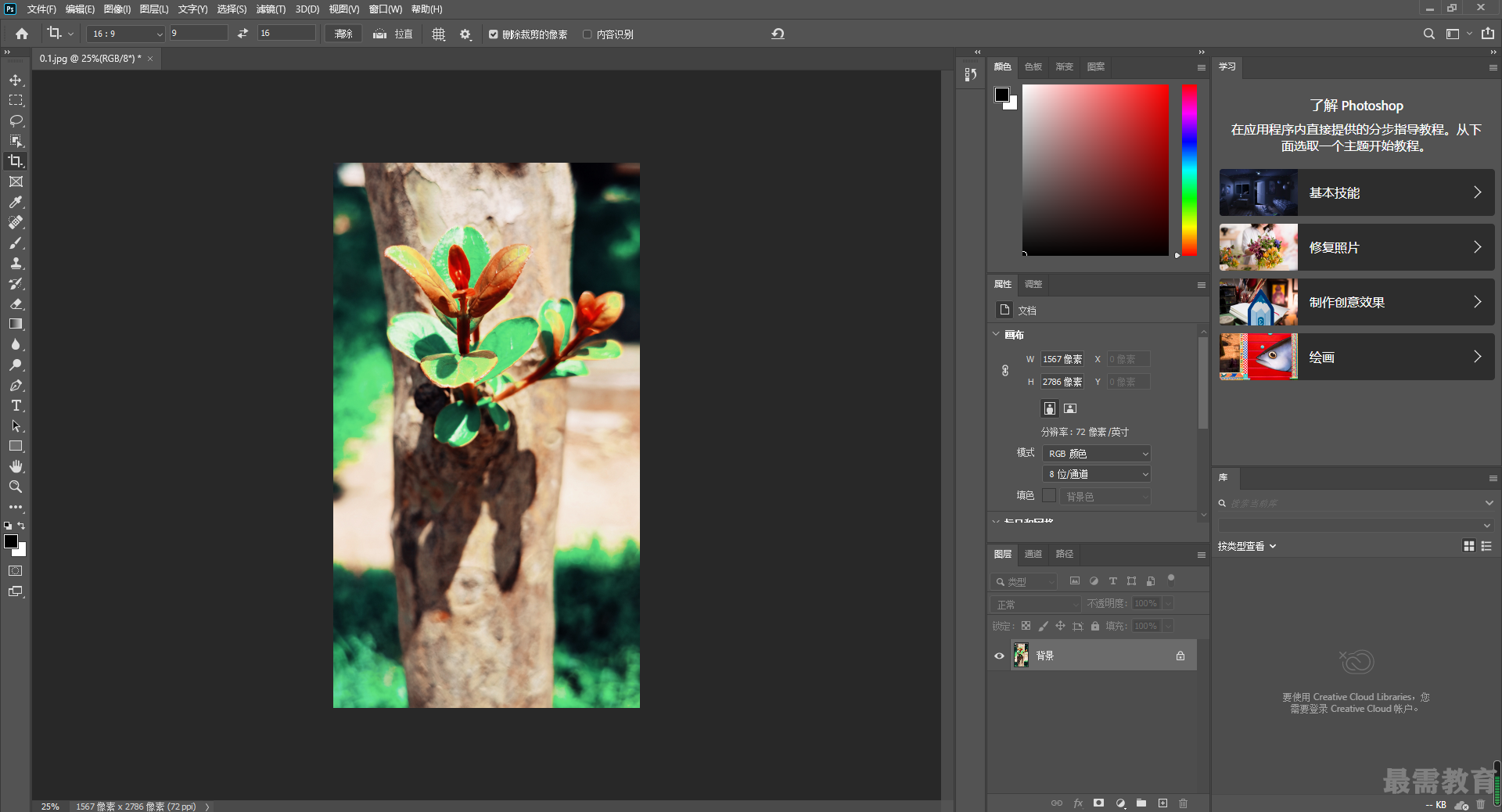Image resolution: width=1502 pixels, height=812 pixels.
Task: Switch to the 通道 tab
Action: 1033,554
